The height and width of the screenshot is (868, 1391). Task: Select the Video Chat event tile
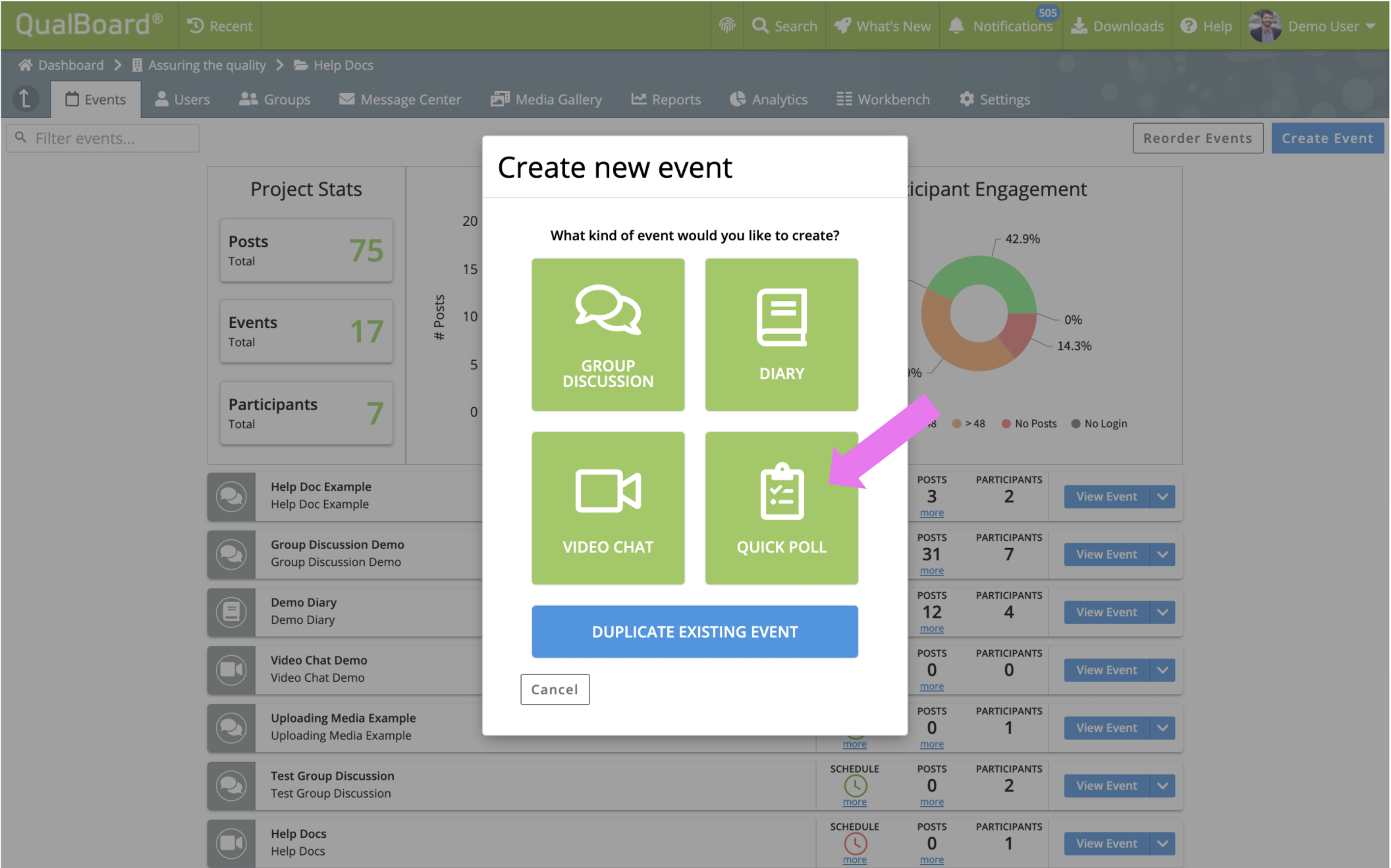coord(607,508)
